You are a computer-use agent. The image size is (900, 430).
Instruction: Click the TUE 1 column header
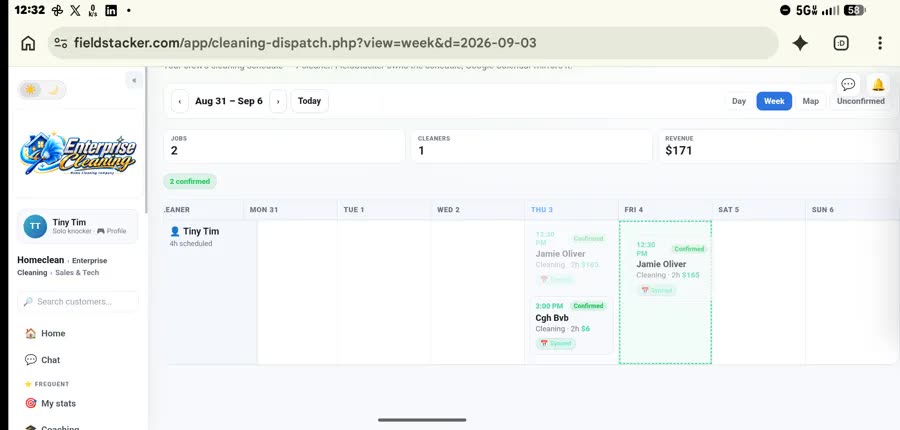tap(384, 210)
